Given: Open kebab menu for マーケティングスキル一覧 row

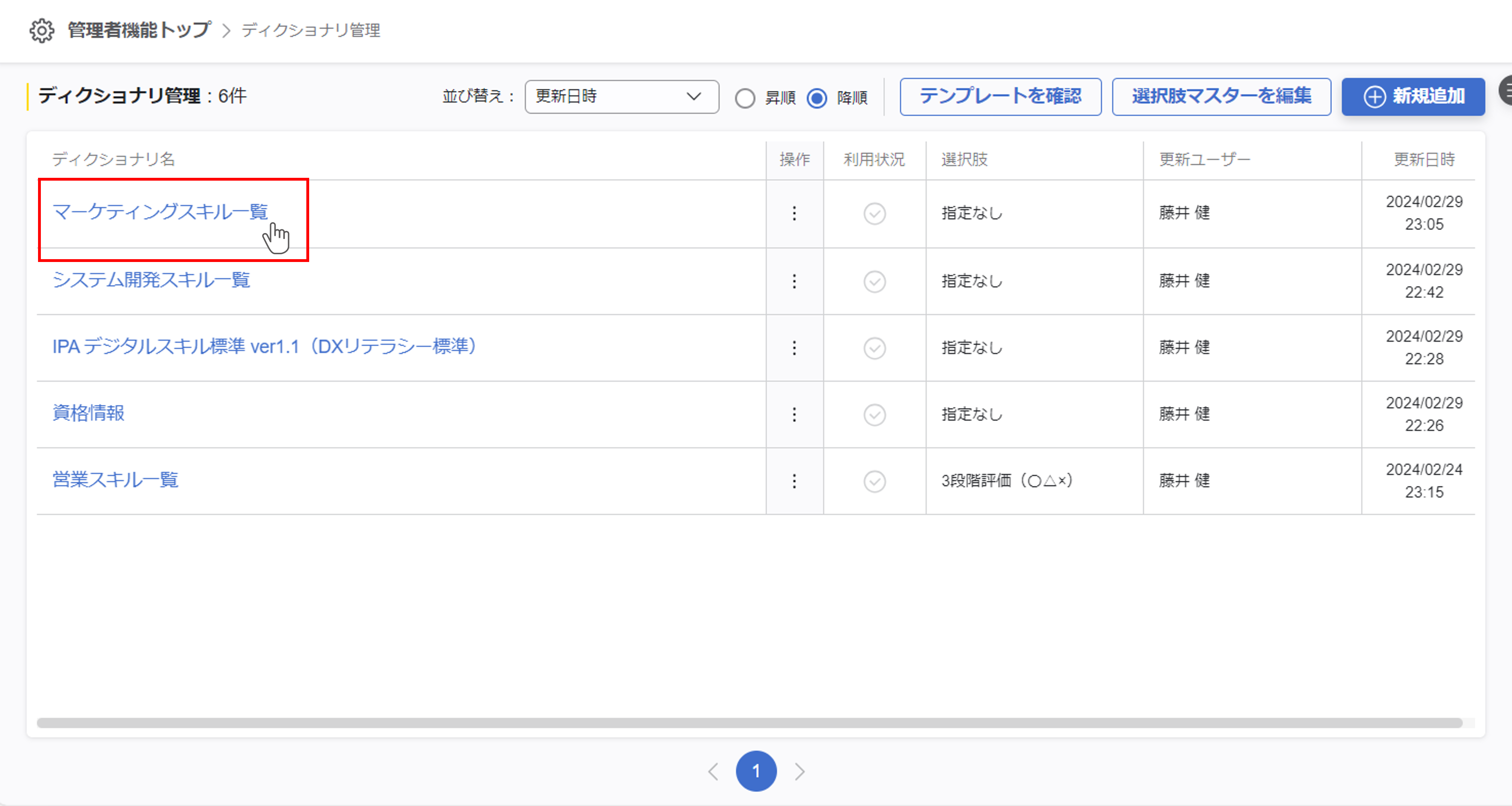Looking at the screenshot, I should tap(794, 214).
